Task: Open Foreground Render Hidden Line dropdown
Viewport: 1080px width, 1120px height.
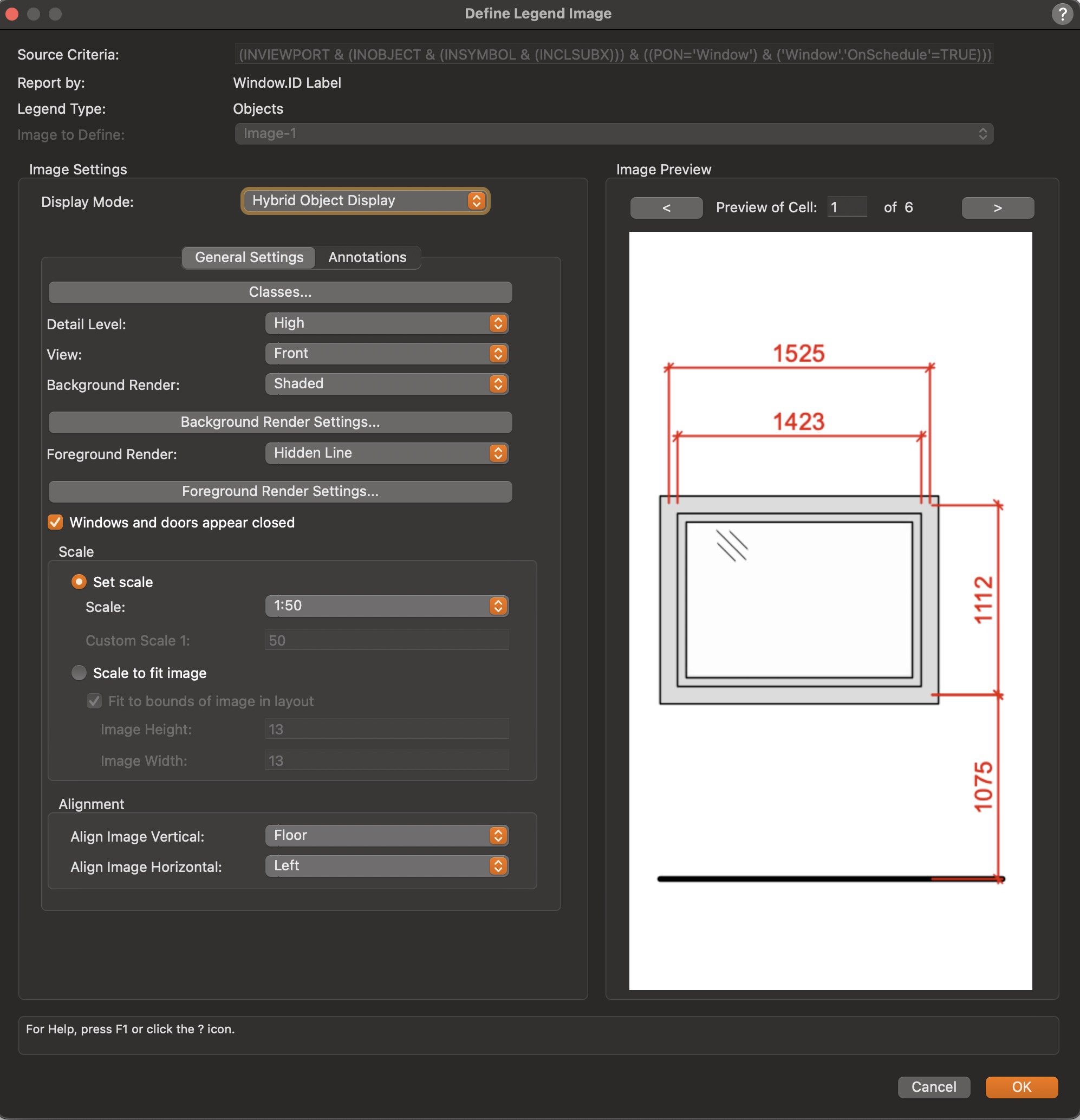Action: tap(386, 453)
